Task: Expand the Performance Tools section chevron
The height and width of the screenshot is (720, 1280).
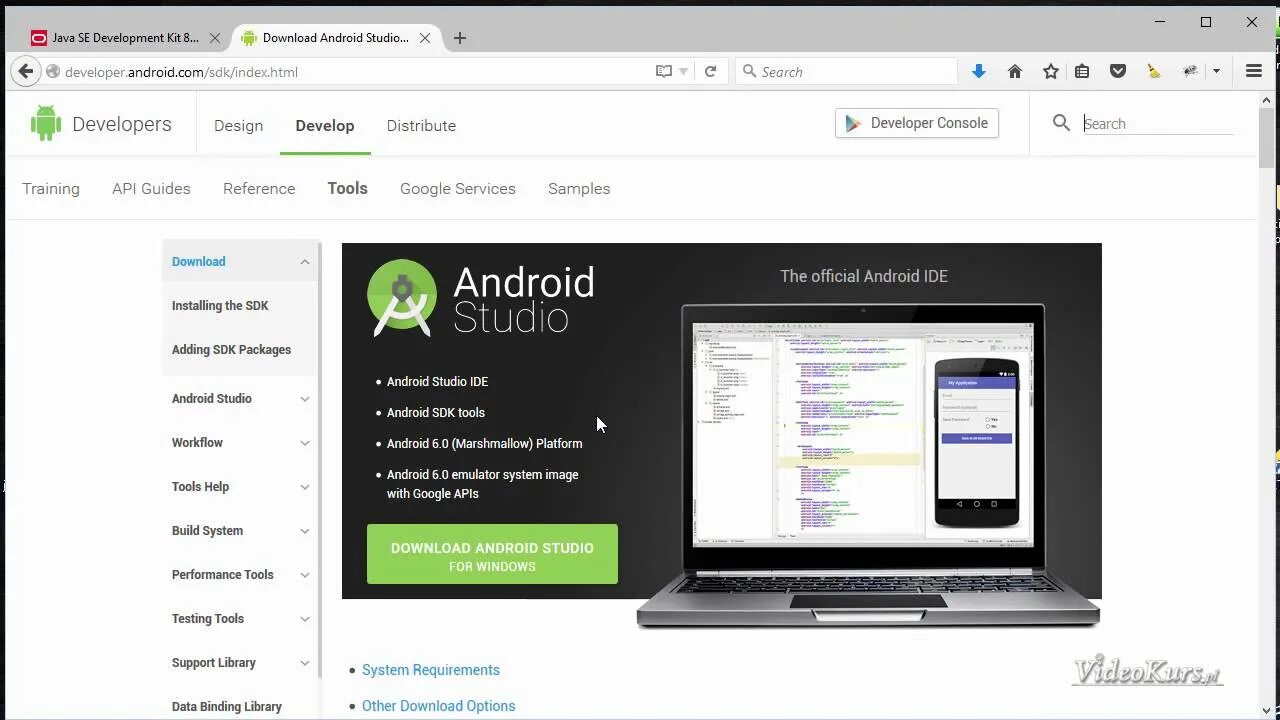Action: [x=305, y=575]
